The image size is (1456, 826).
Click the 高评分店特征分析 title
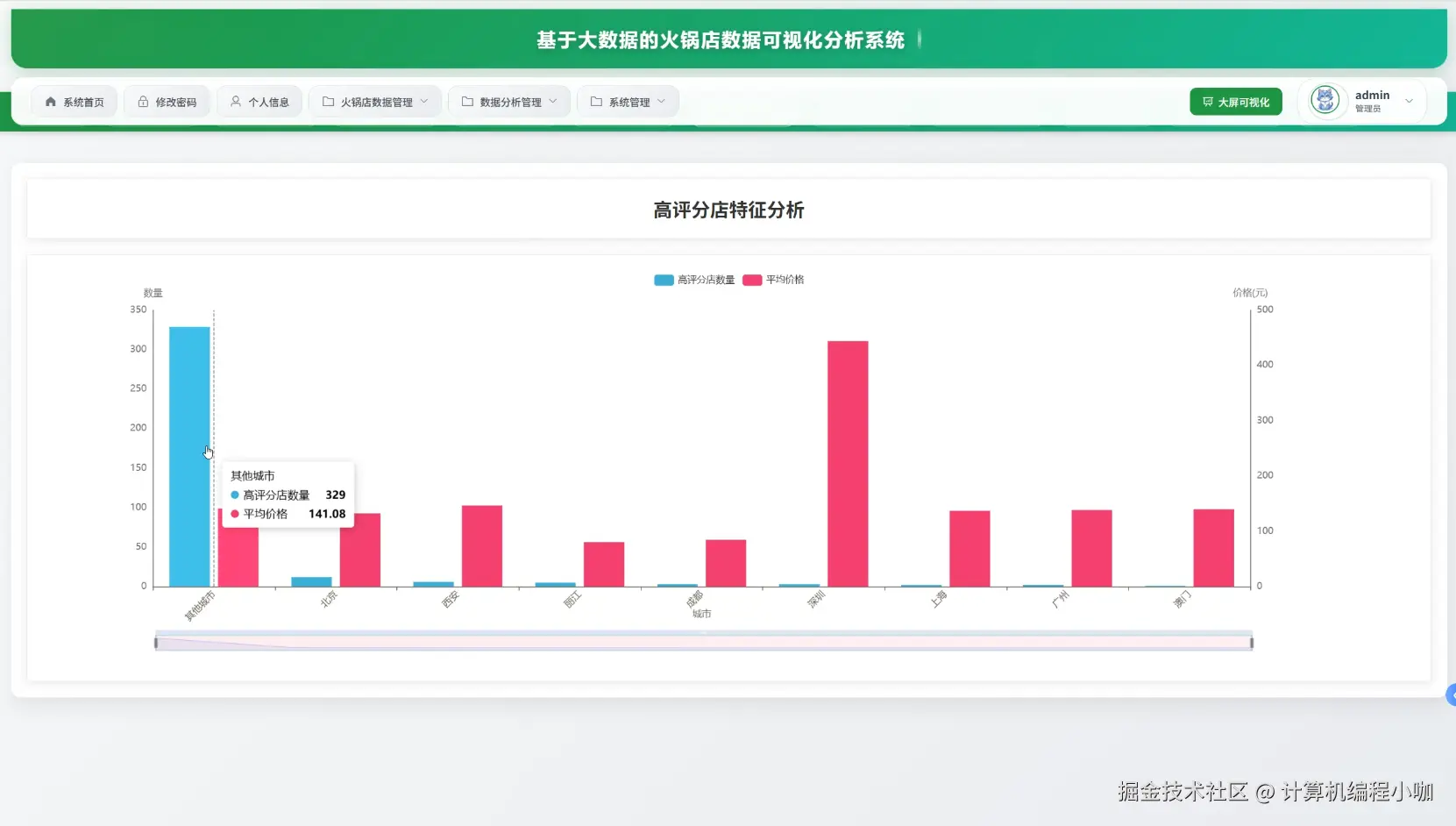coord(728,210)
